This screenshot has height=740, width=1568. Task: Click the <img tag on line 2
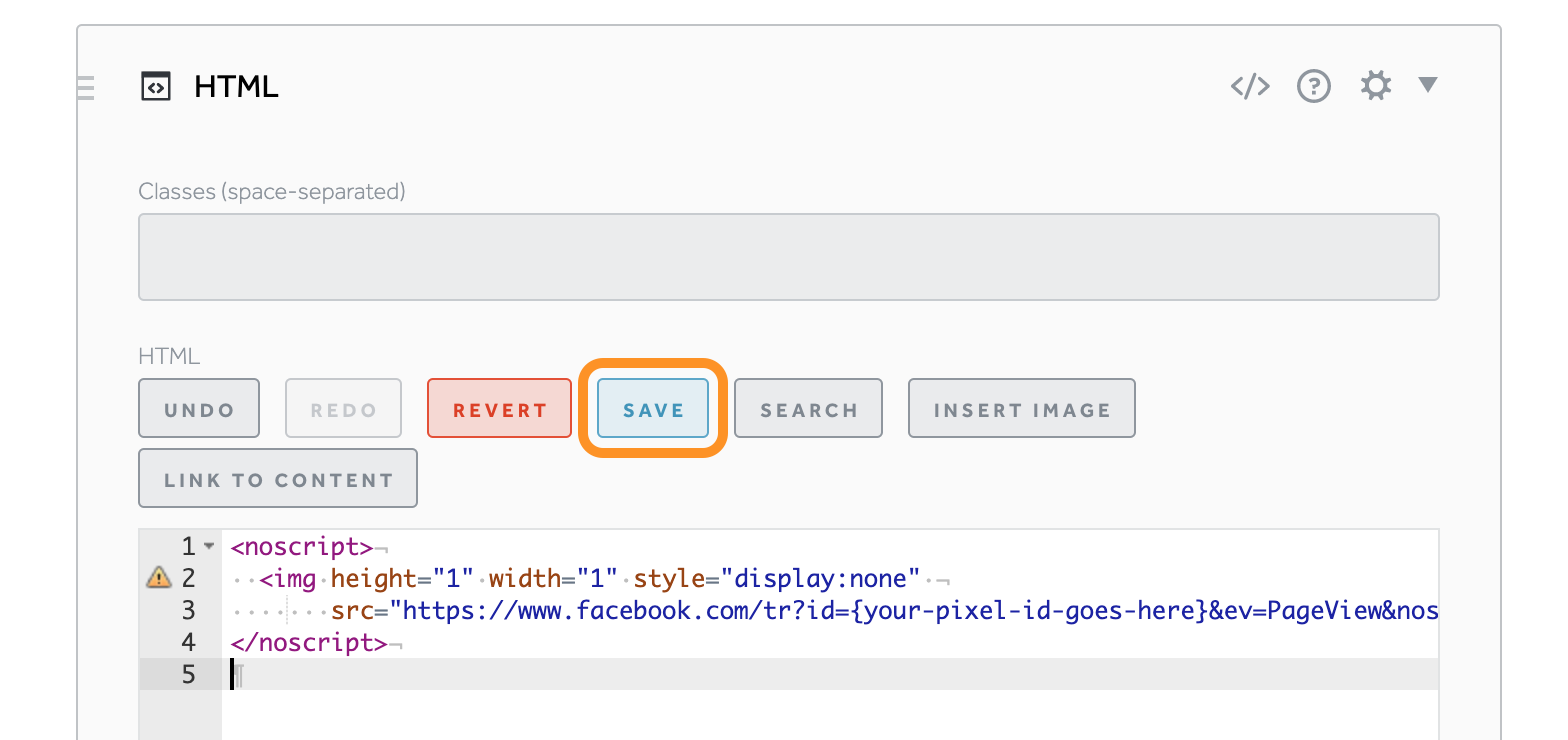(x=288, y=578)
